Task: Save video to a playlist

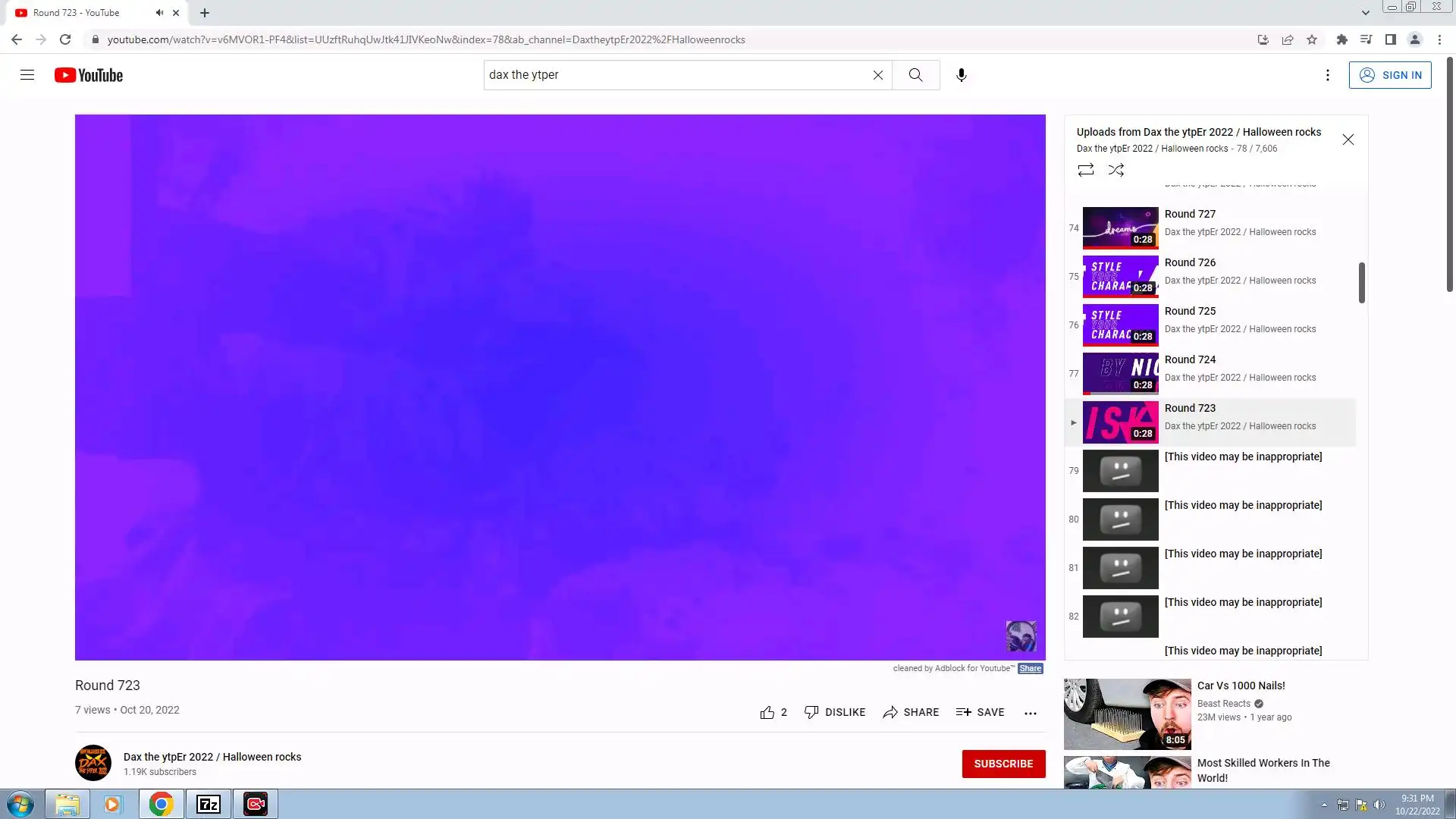Action: tap(980, 712)
